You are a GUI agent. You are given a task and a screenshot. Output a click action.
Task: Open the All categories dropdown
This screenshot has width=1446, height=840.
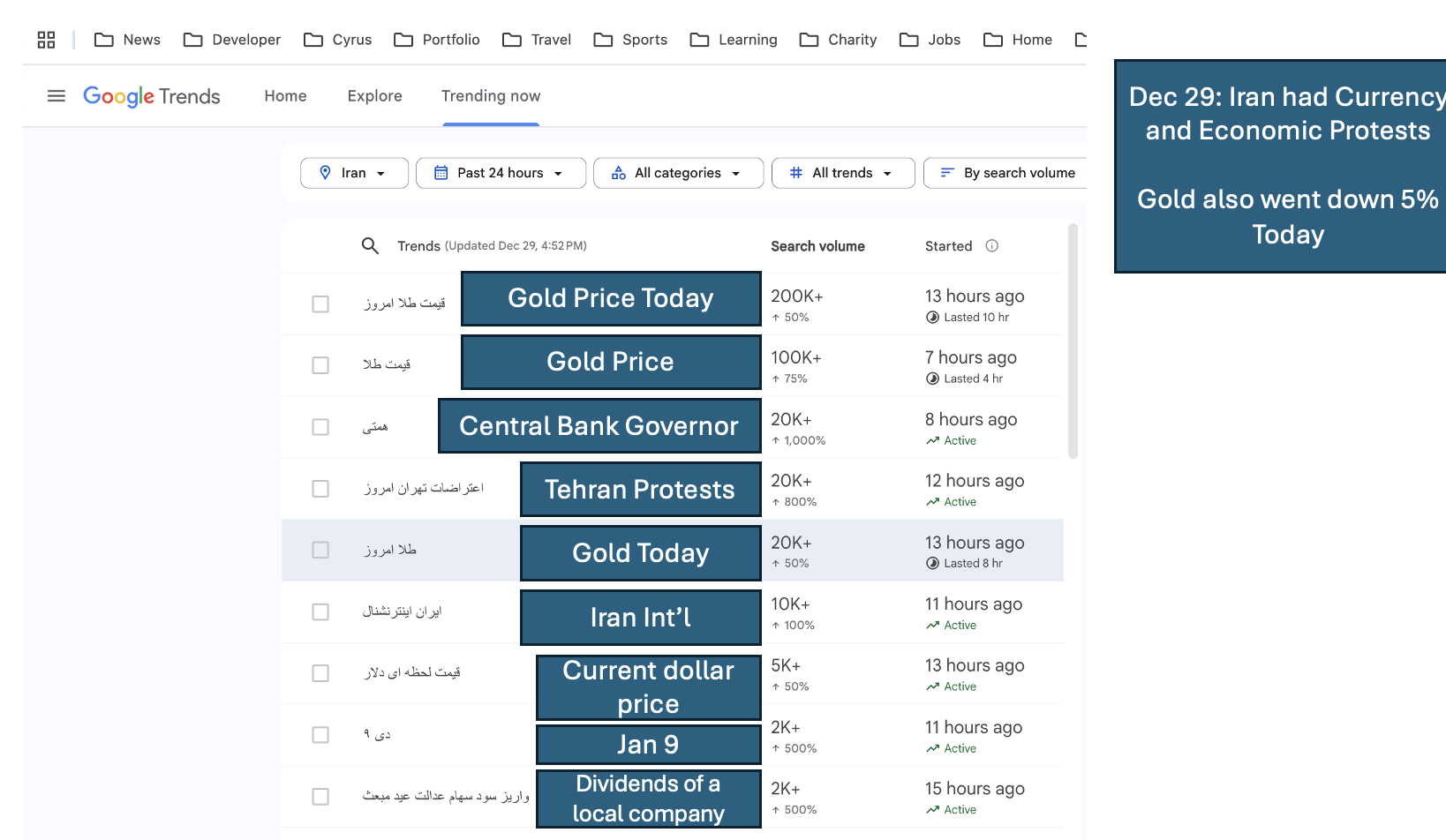678,173
